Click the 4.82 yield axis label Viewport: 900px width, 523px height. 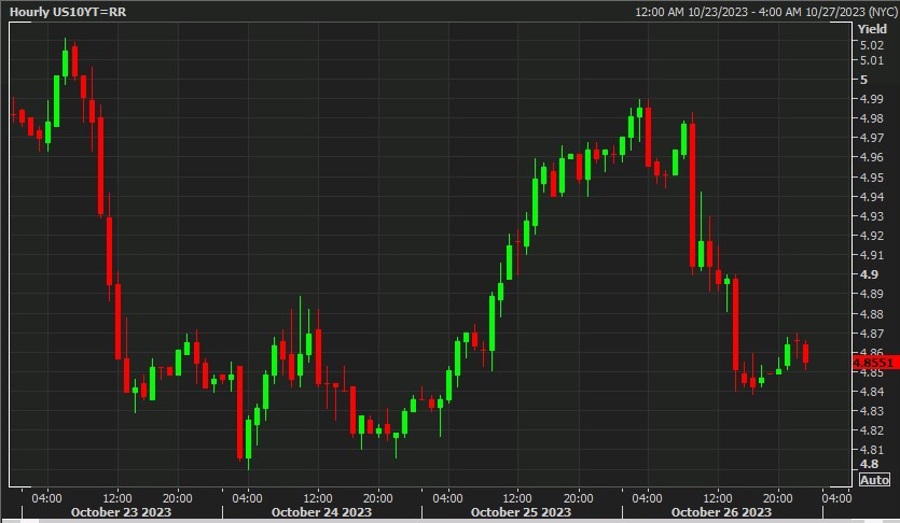click(x=871, y=431)
